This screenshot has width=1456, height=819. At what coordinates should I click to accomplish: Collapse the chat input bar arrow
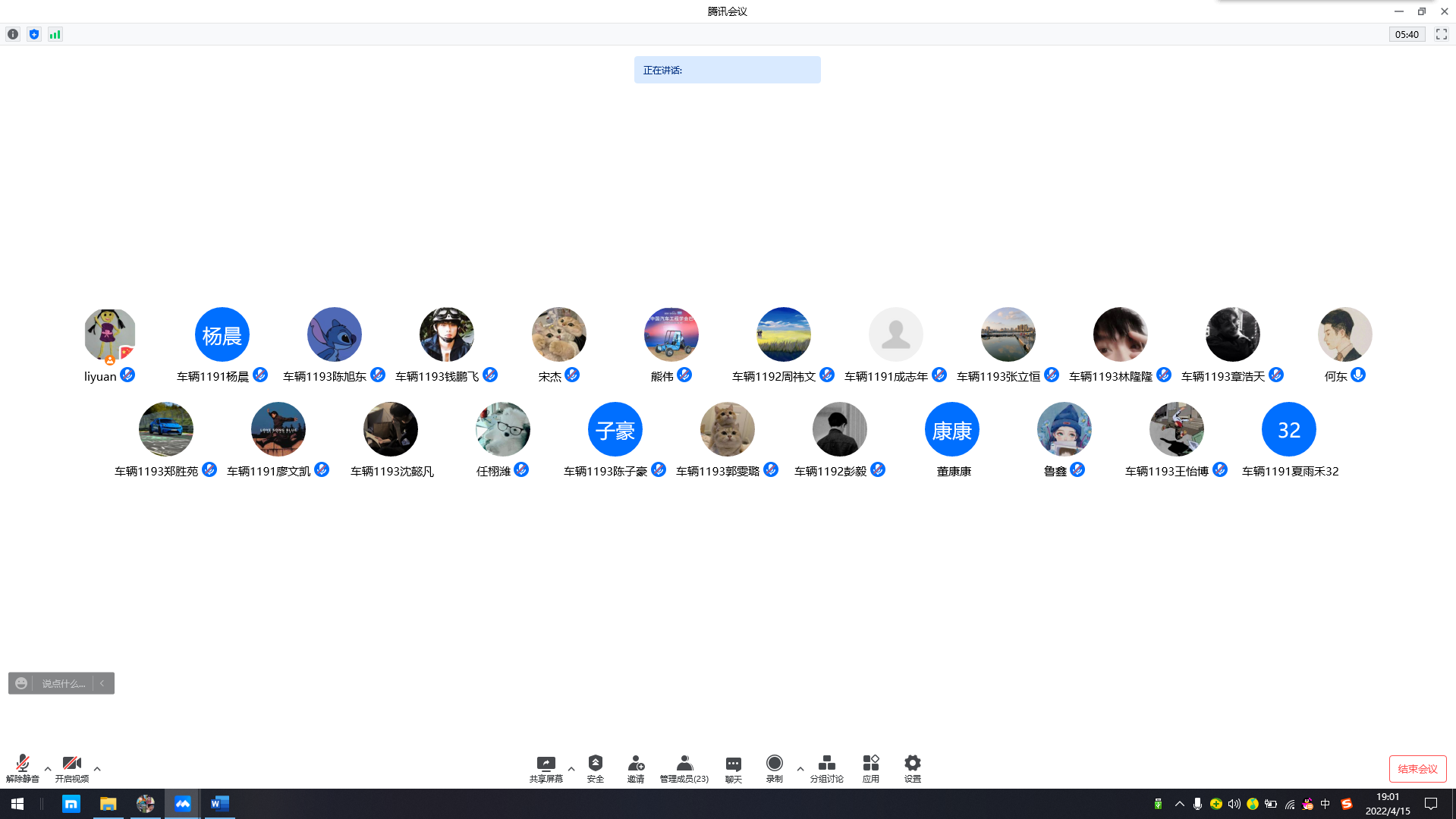point(102,683)
